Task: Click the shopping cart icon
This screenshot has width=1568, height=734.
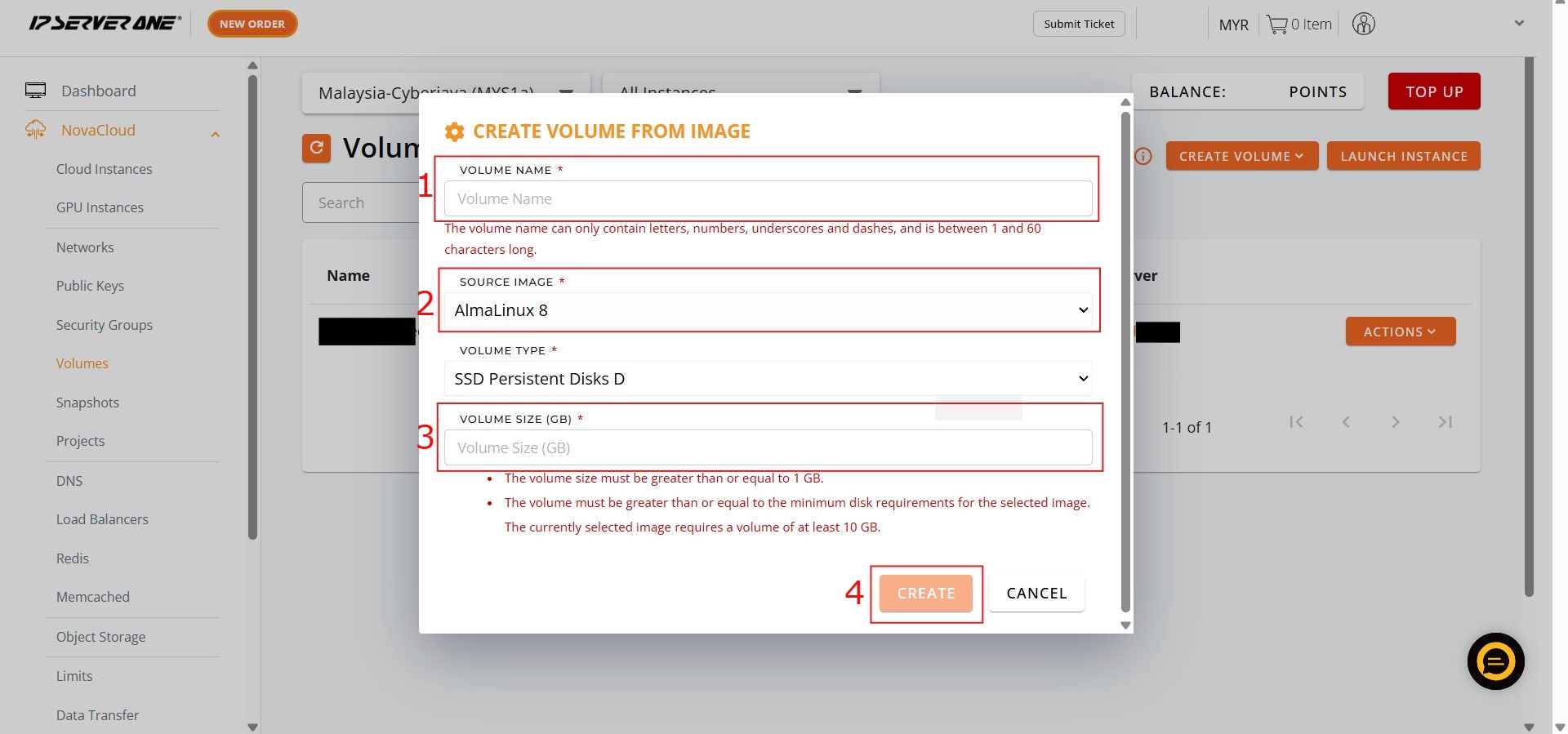Action: [1276, 24]
